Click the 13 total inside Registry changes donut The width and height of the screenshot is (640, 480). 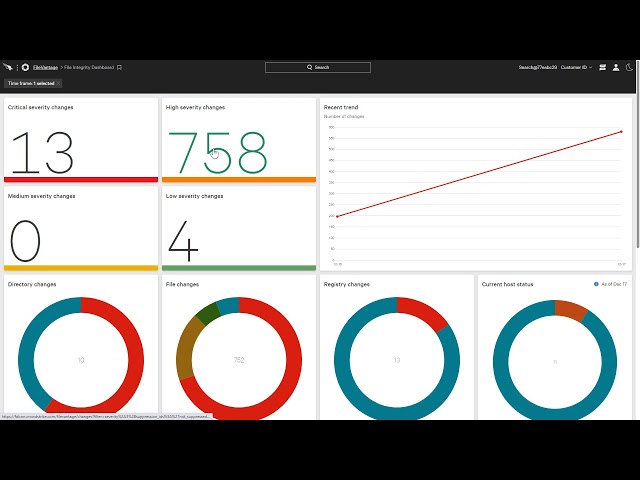click(397, 360)
